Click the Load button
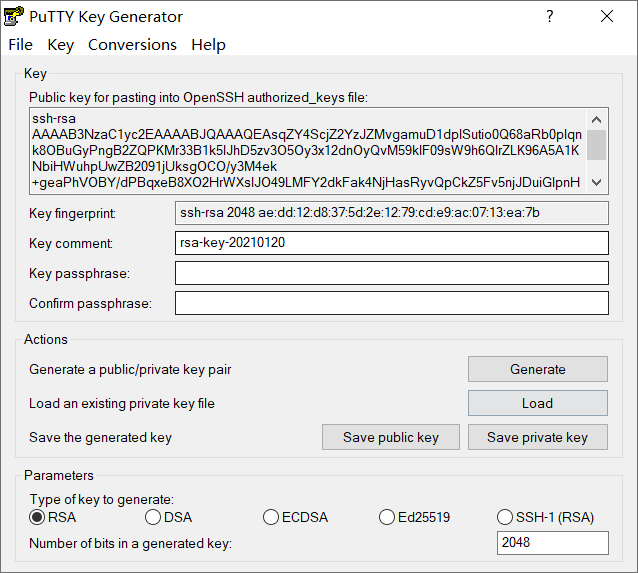Image resolution: width=638 pixels, height=573 pixels. (x=537, y=403)
